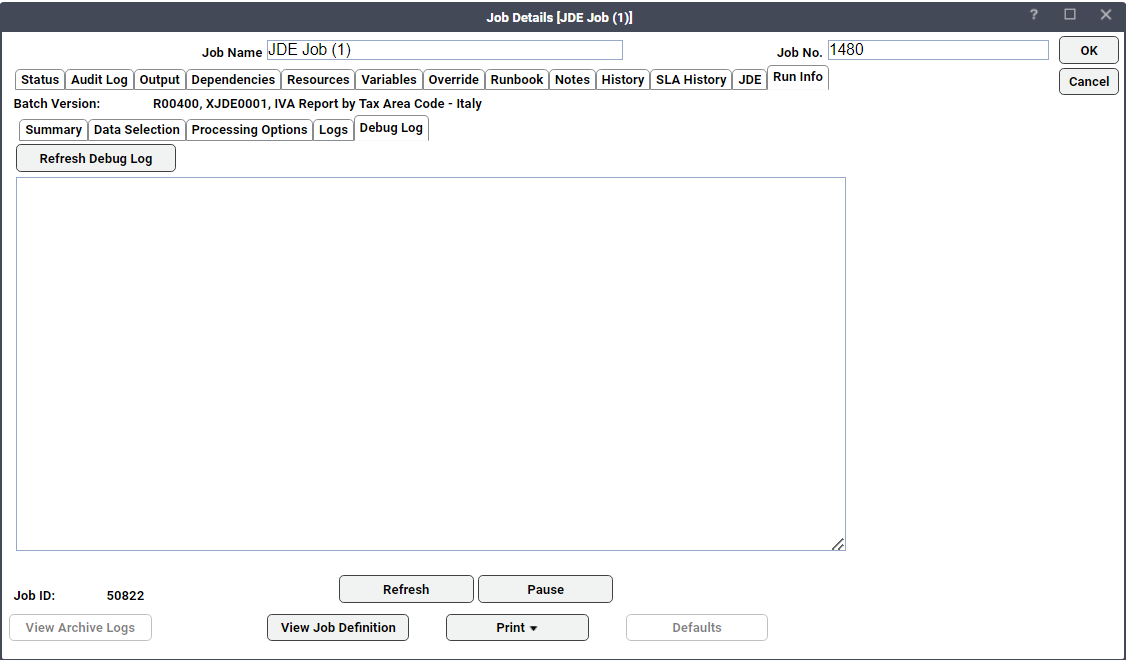Viewport: 1126px width, 660px height.
Task: Open the help question mark icon
Action: pyautogui.click(x=1033, y=15)
